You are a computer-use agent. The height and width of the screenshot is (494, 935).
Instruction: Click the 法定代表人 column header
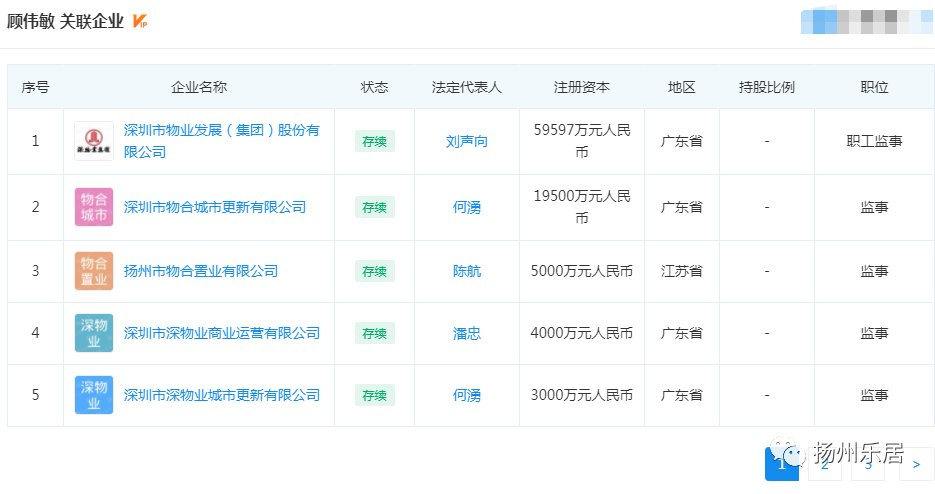[x=466, y=87]
